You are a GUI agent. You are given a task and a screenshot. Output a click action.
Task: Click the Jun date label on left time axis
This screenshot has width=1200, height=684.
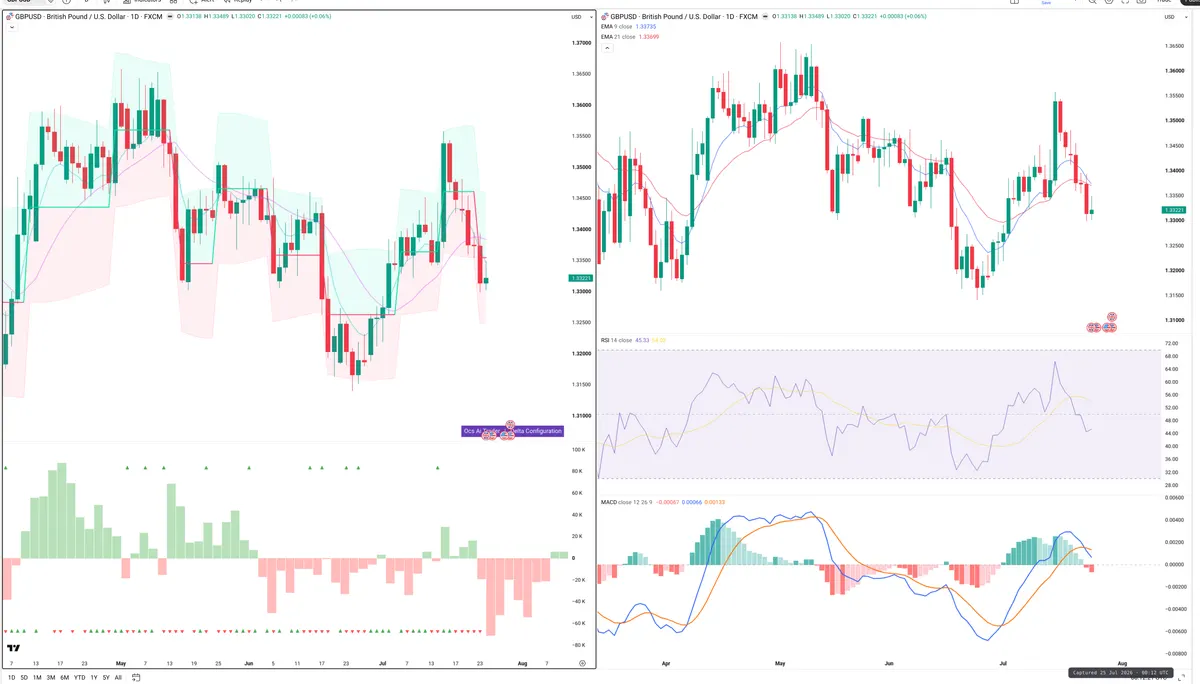click(x=249, y=663)
